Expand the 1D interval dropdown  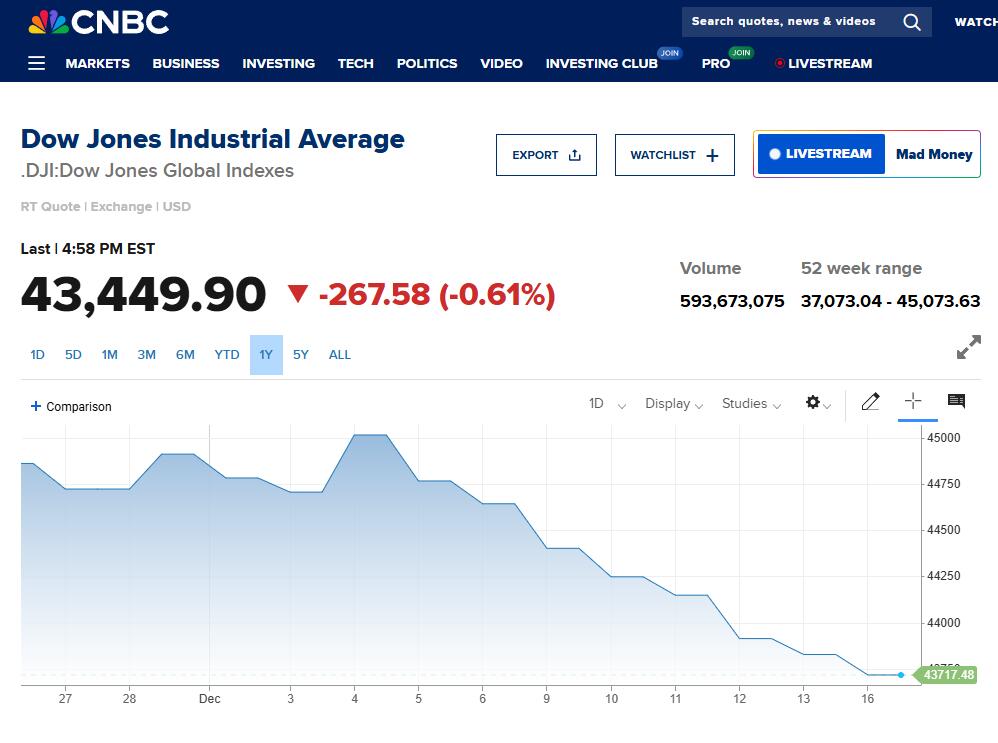coord(607,404)
